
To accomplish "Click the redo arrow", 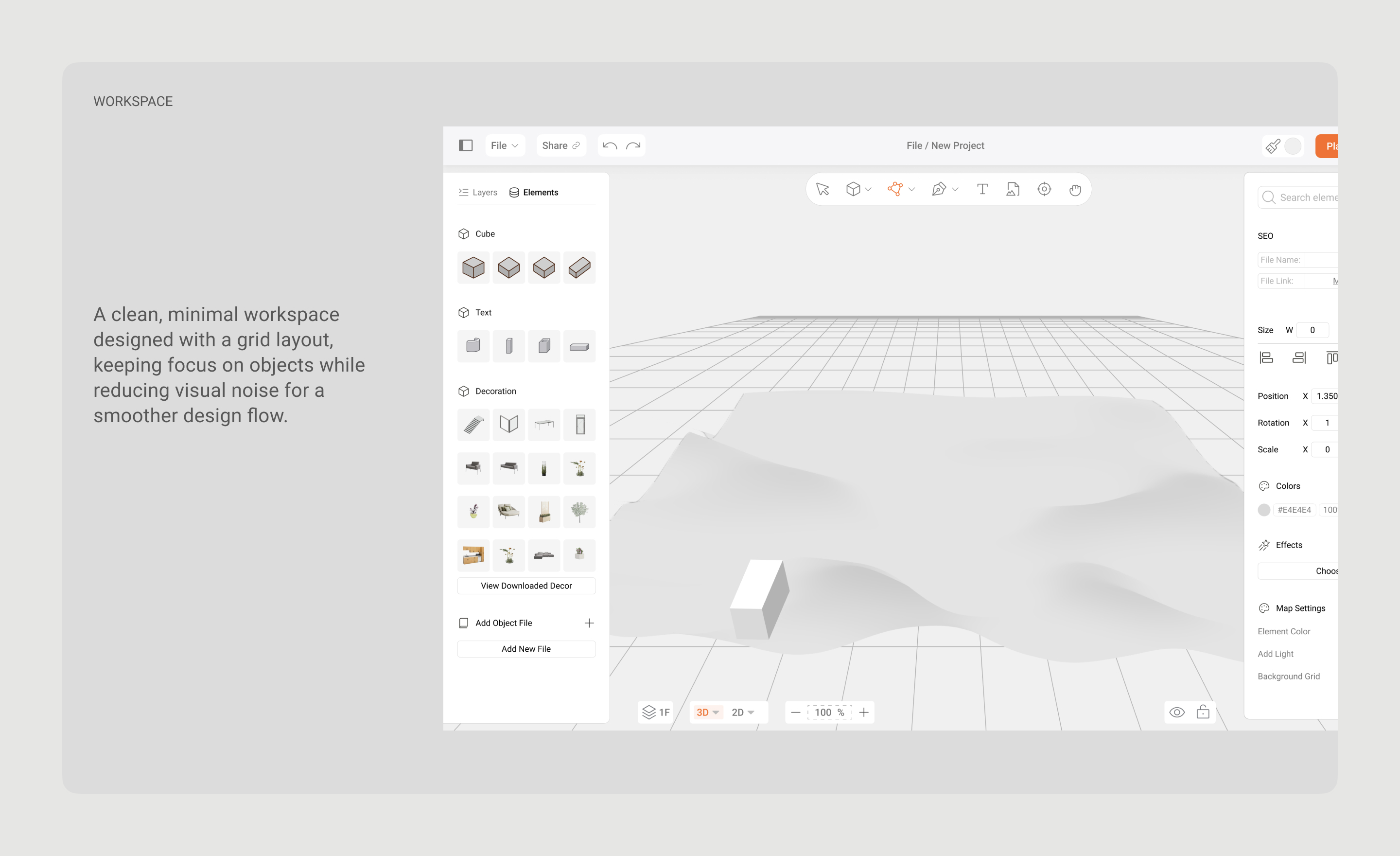I will pyautogui.click(x=633, y=145).
